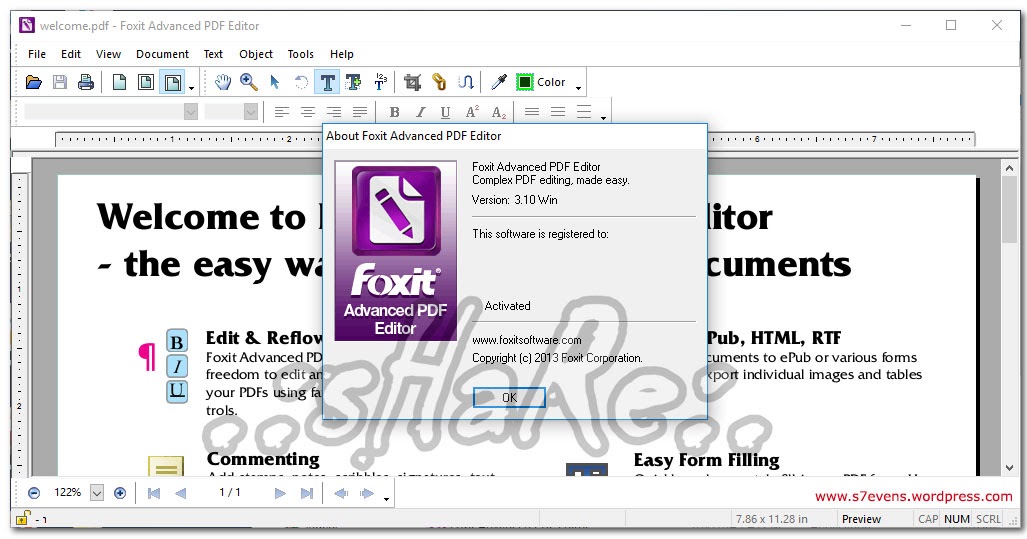Select the Add Text tool with plus

353,83
